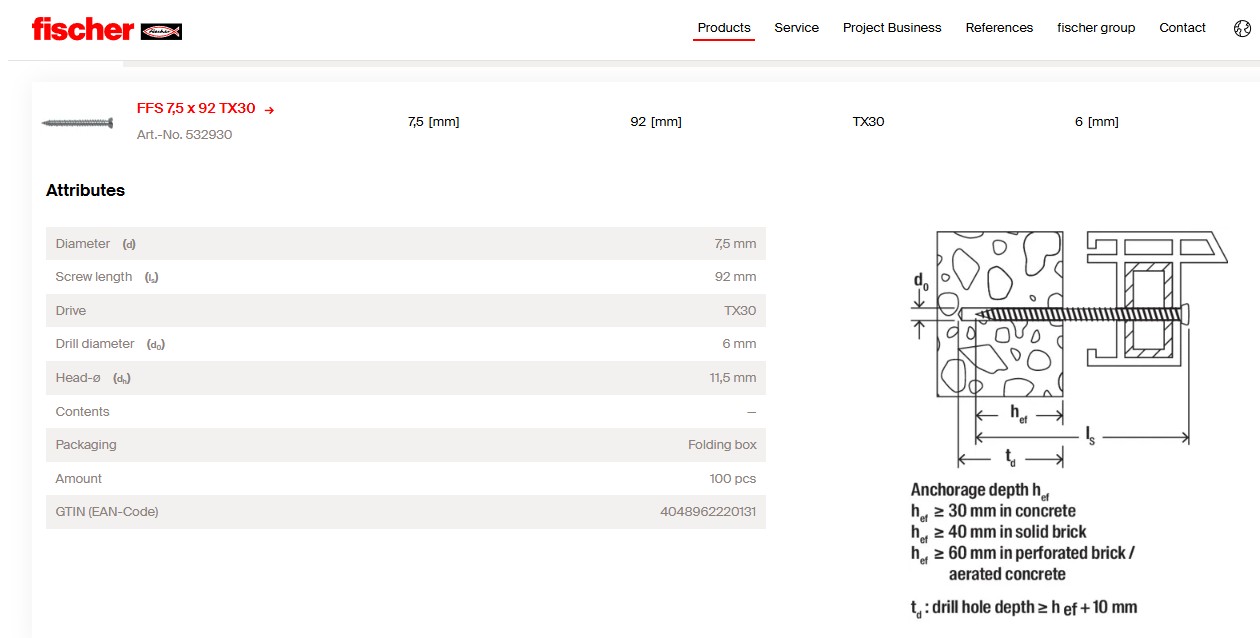Click the '≥ 40 mm in solid brick' line

(998, 532)
